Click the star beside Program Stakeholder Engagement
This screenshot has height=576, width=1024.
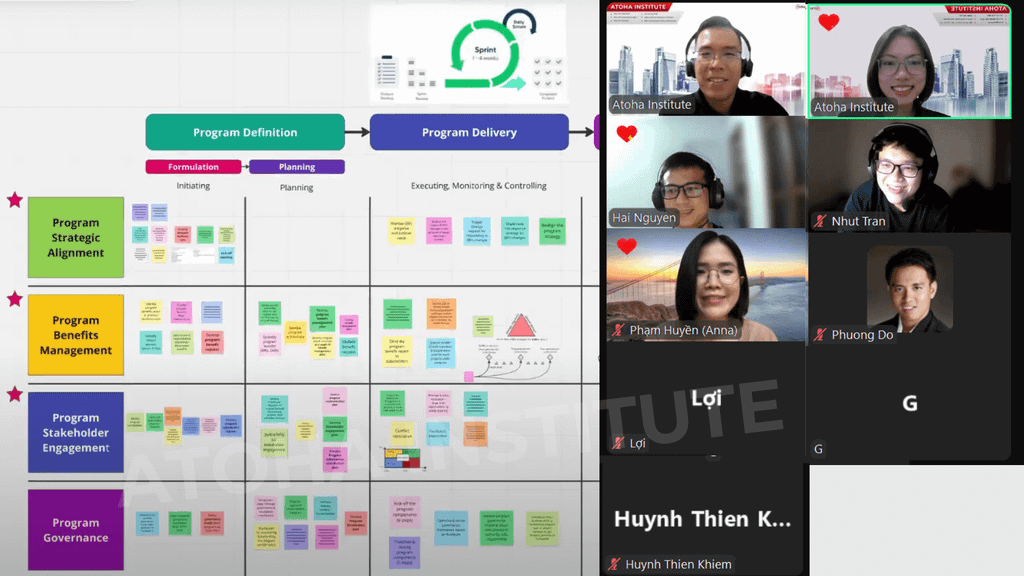pos(14,394)
